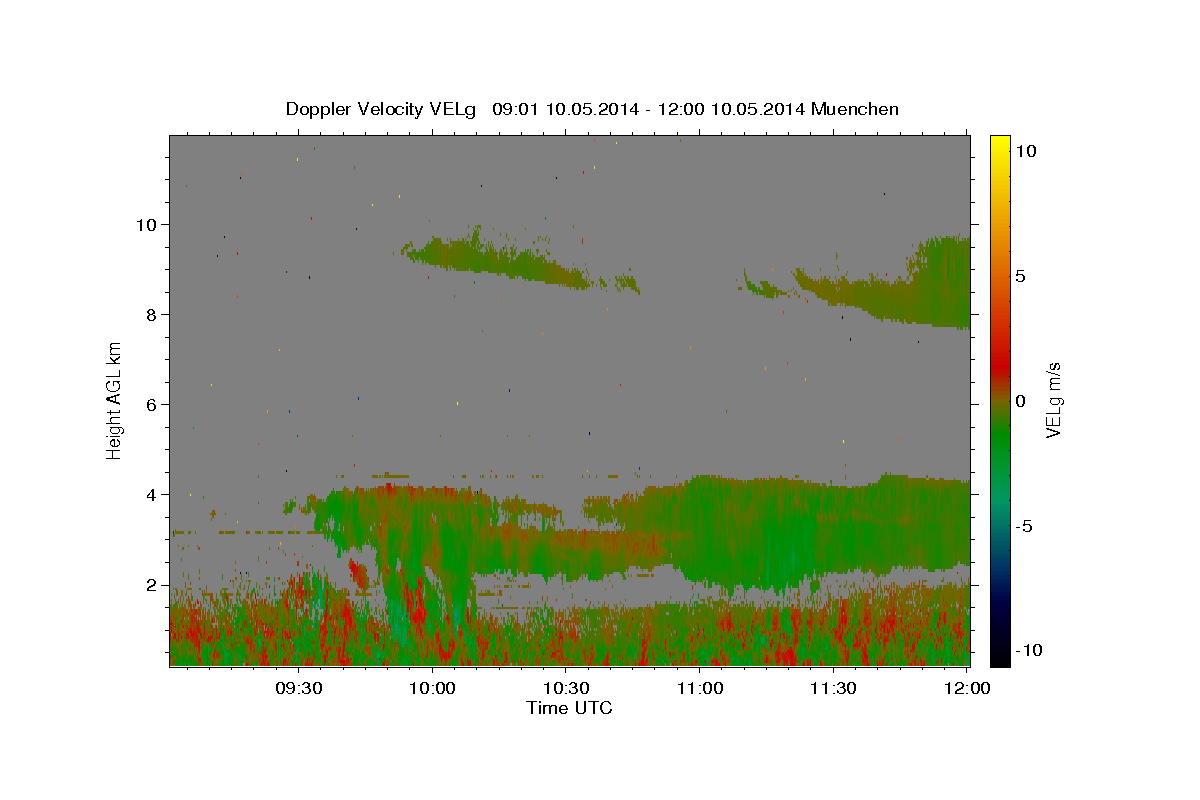
Task: Click the '10:00' time tick label
Action: point(433,688)
